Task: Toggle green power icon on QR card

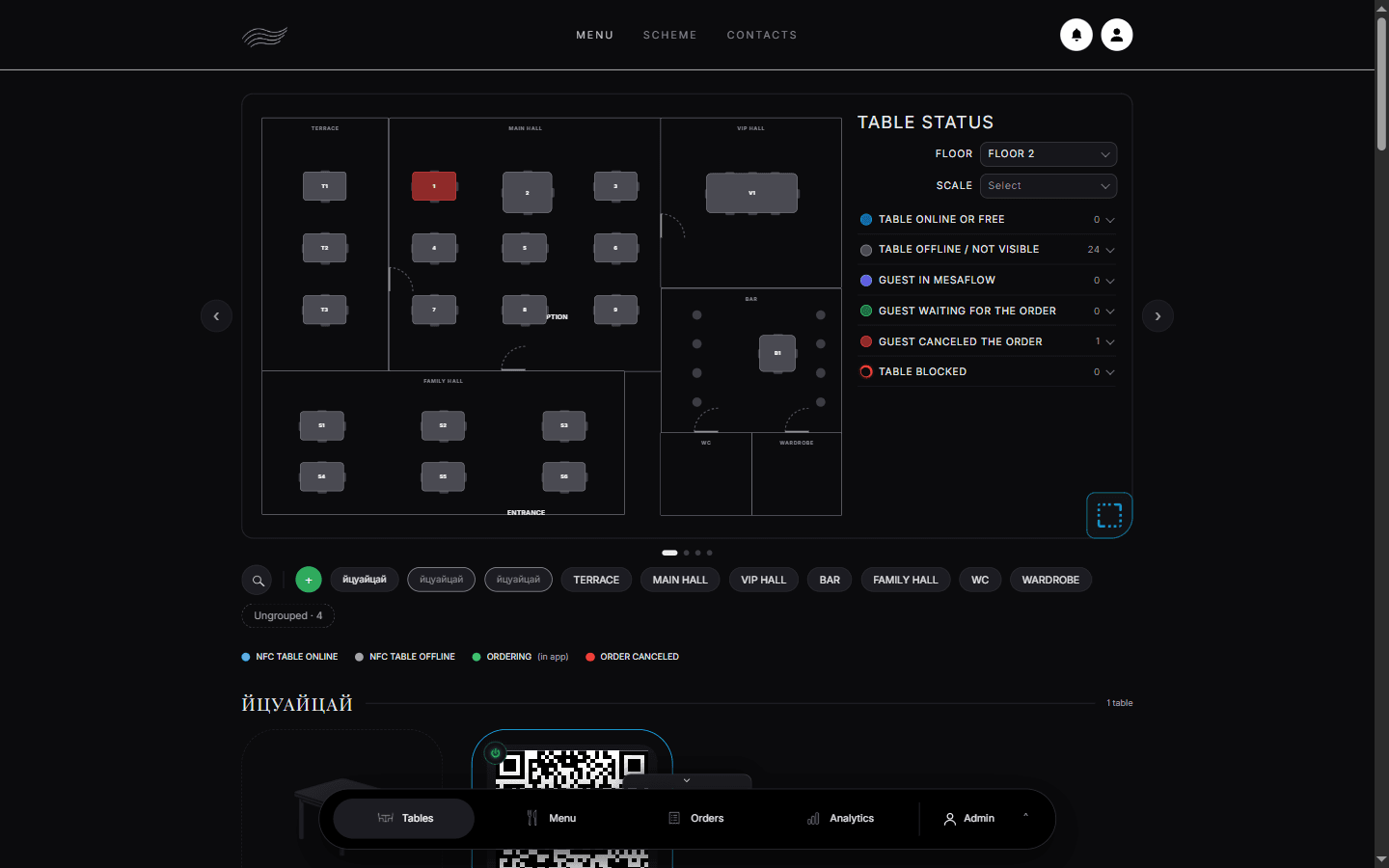Action: pos(495,753)
